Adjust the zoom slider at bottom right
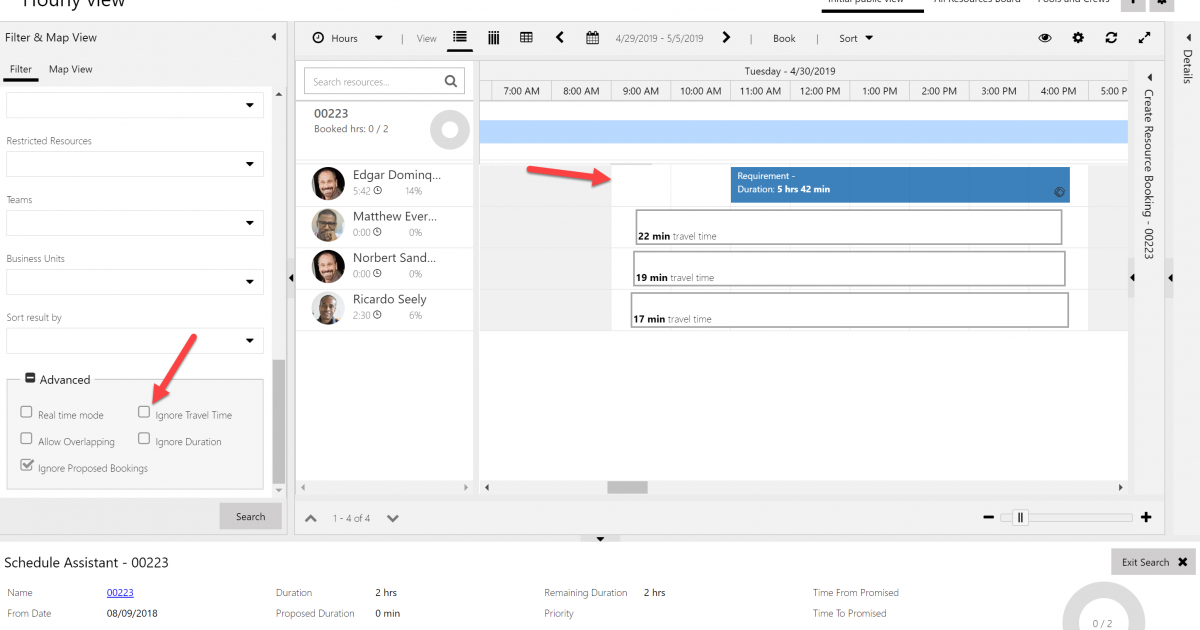The height and width of the screenshot is (630, 1200). [x=1021, y=518]
